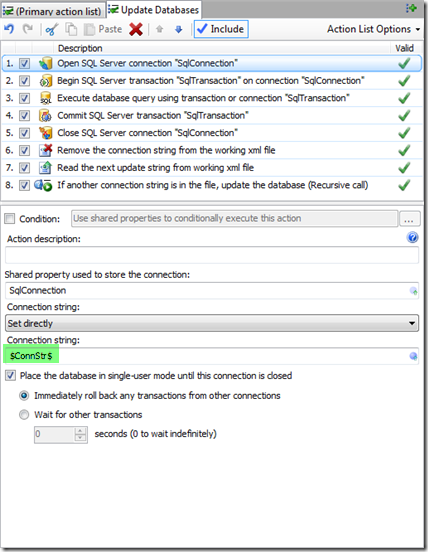Select the Update Databases tab
This screenshot has height=552, width=428.
pyautogui.click(x=154, y=10)
